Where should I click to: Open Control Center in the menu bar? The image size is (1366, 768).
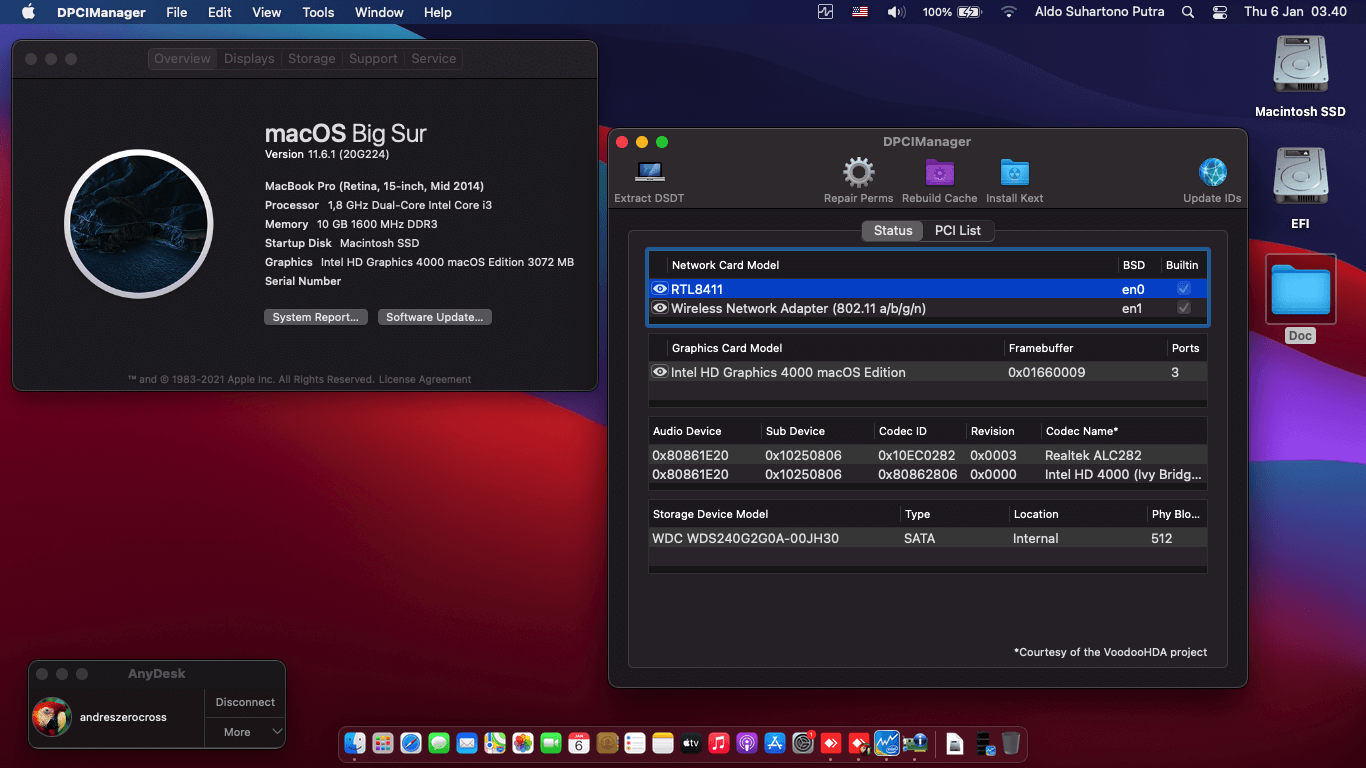tap(1220, 12)
